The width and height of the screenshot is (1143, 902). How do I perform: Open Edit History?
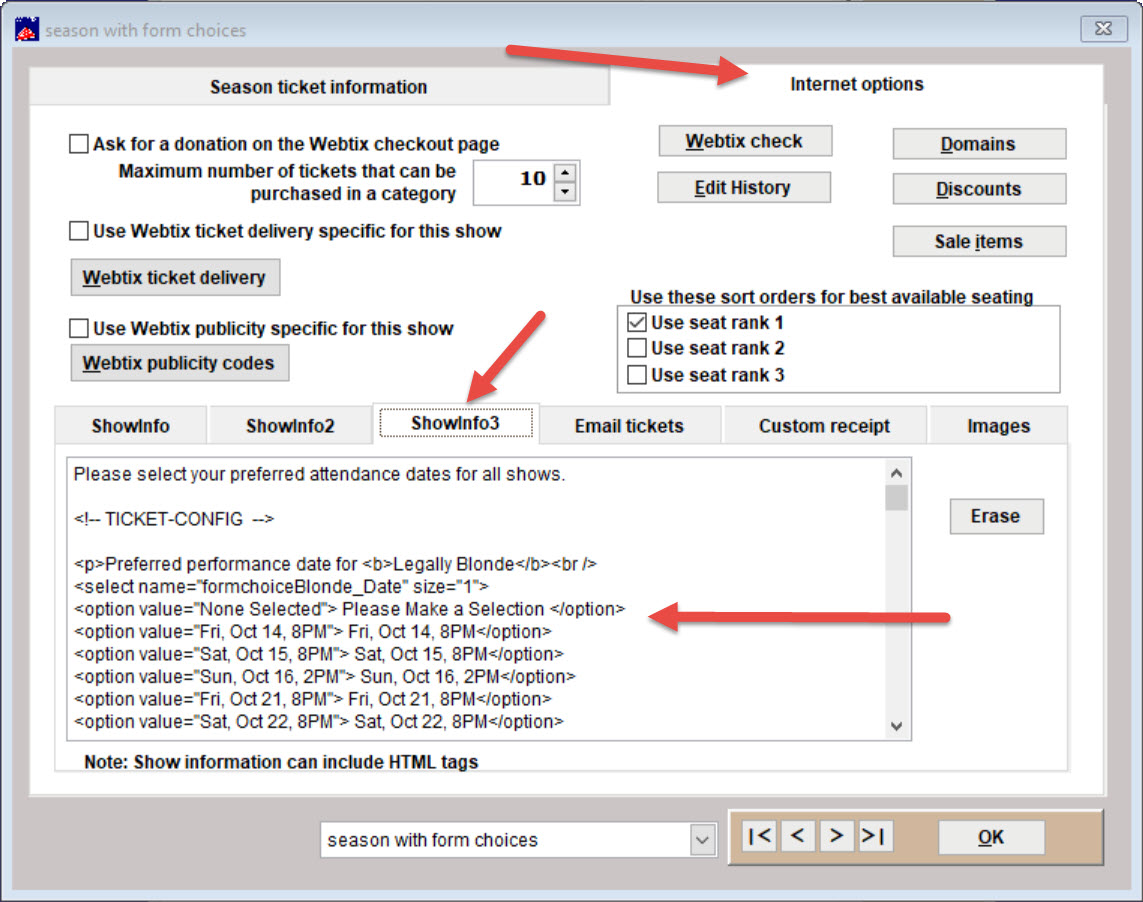tap(743, 187)
